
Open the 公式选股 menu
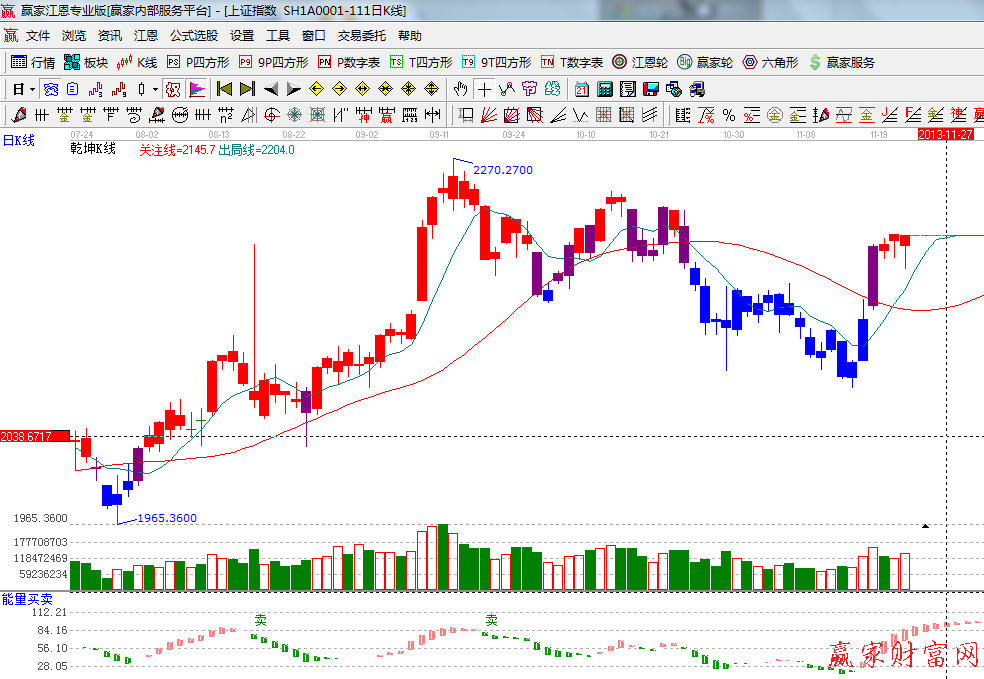(193, 36)
